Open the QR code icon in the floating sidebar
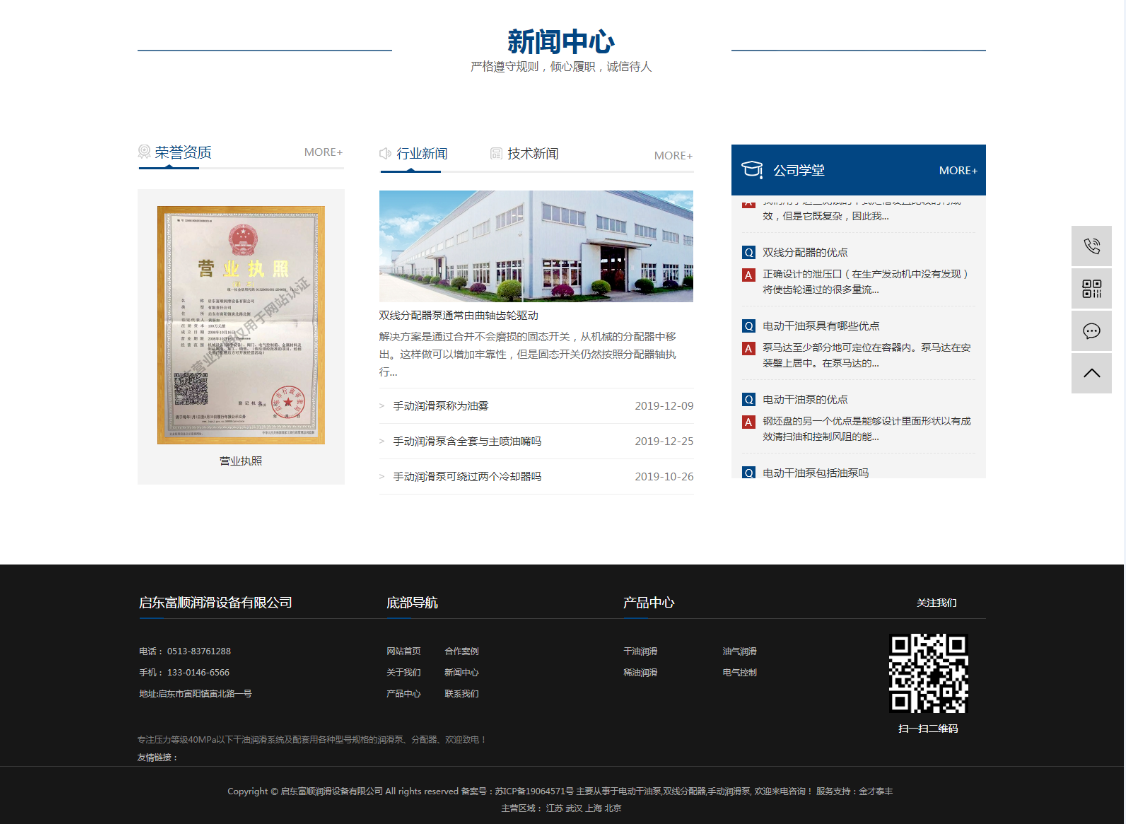1126x824 pixels. [x=1091, y=289]
